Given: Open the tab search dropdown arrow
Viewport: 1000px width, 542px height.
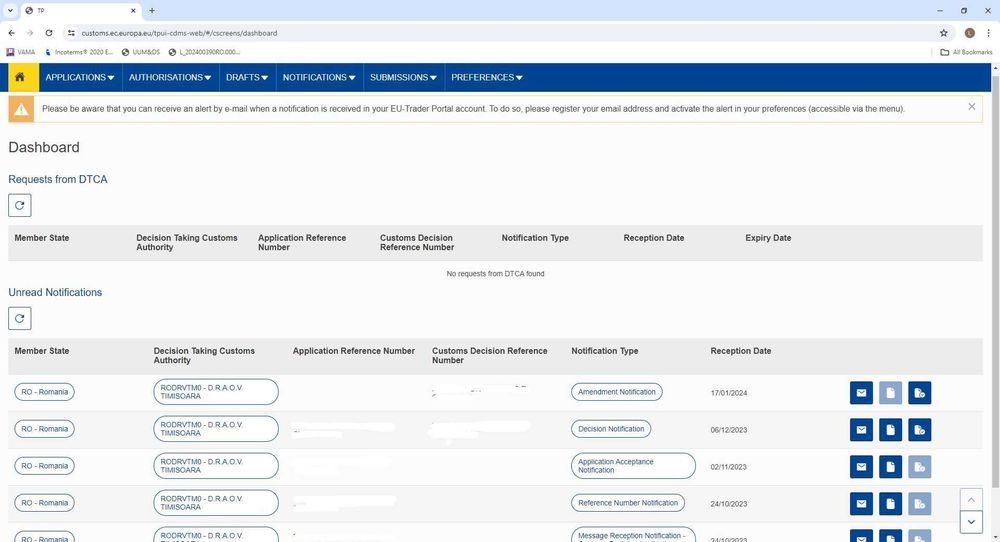Looking at the screenshot, I should pyautogui.click(x=10, y=11).
